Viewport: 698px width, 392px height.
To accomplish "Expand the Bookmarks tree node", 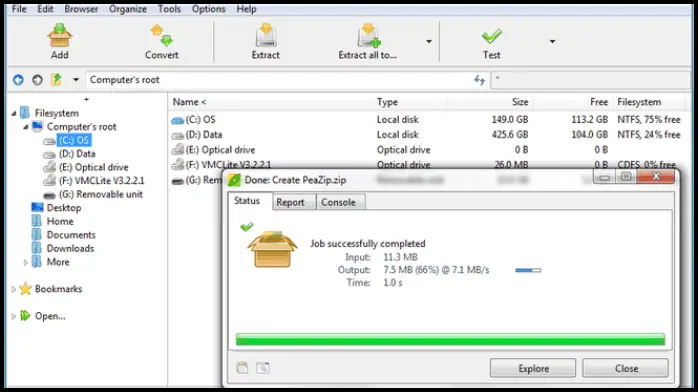I will coord(14,290).
